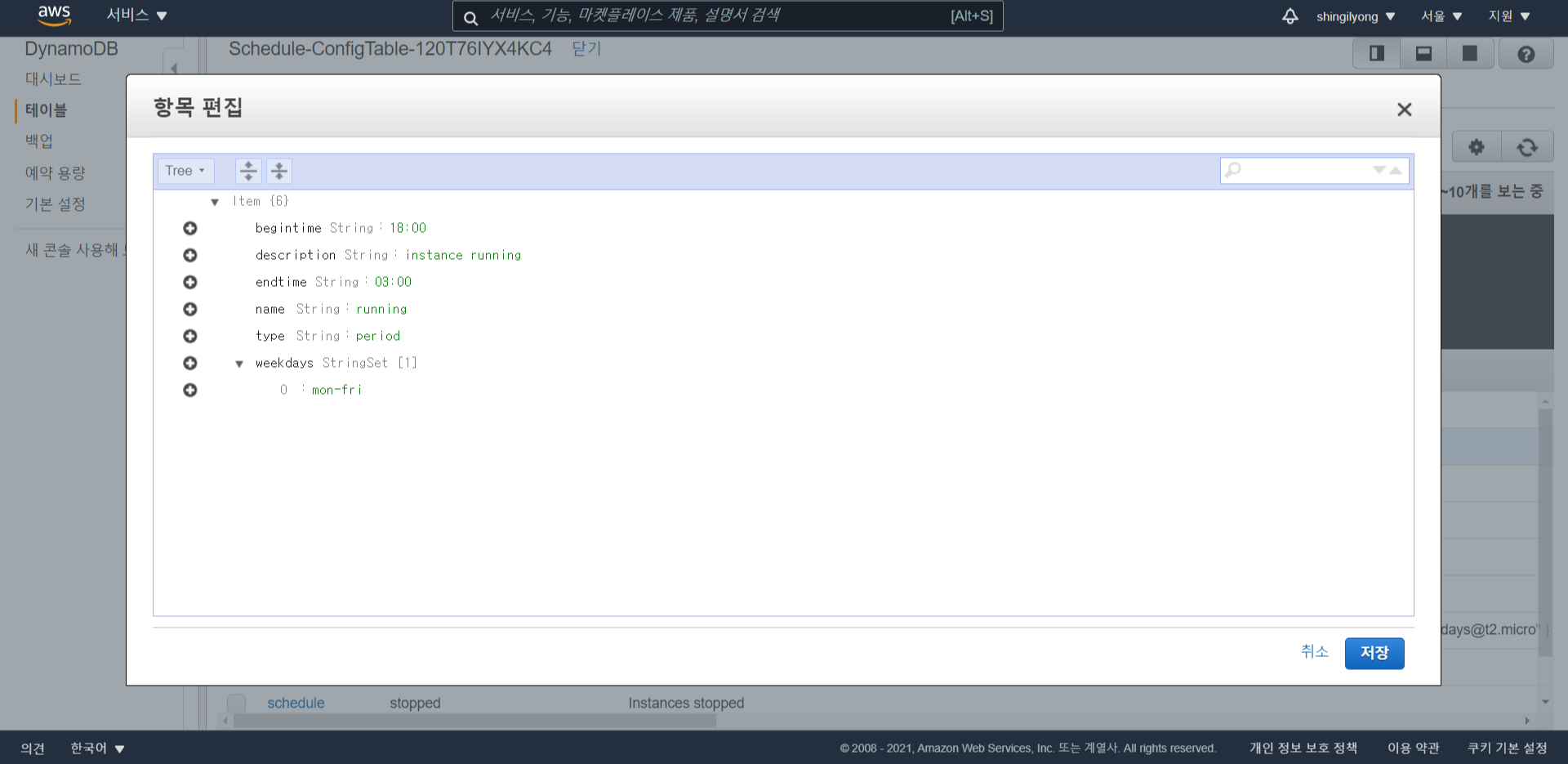Open the 서울 region selector
Viewport: 1568px width, 764px height.
[1441, 16]
